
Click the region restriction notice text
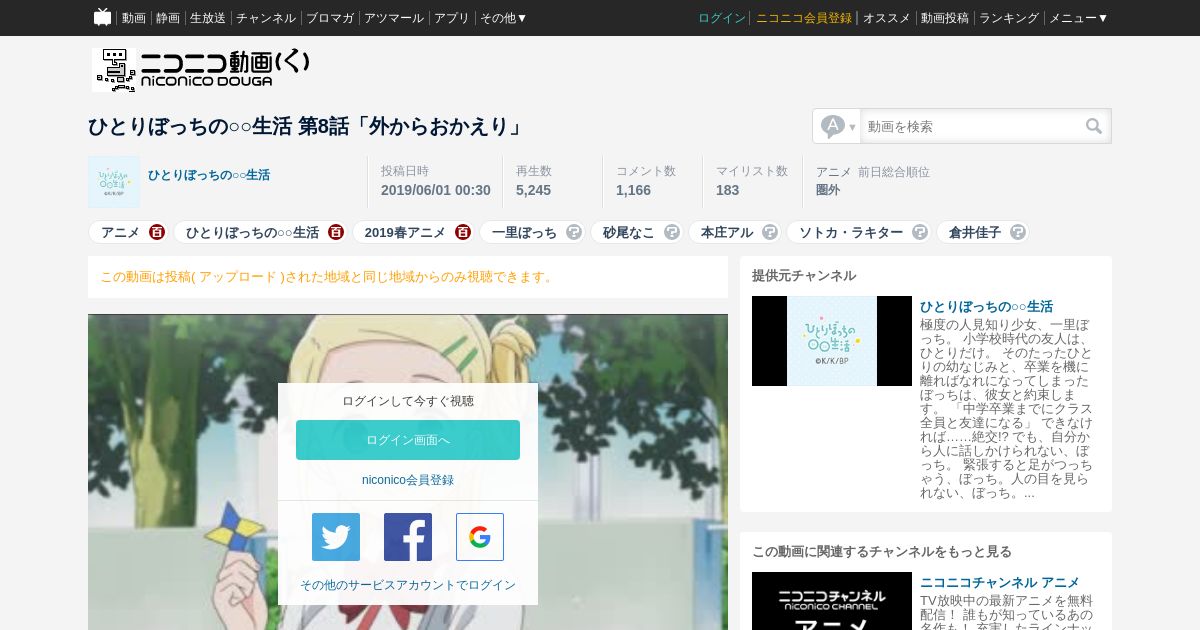tap(327, 277)
